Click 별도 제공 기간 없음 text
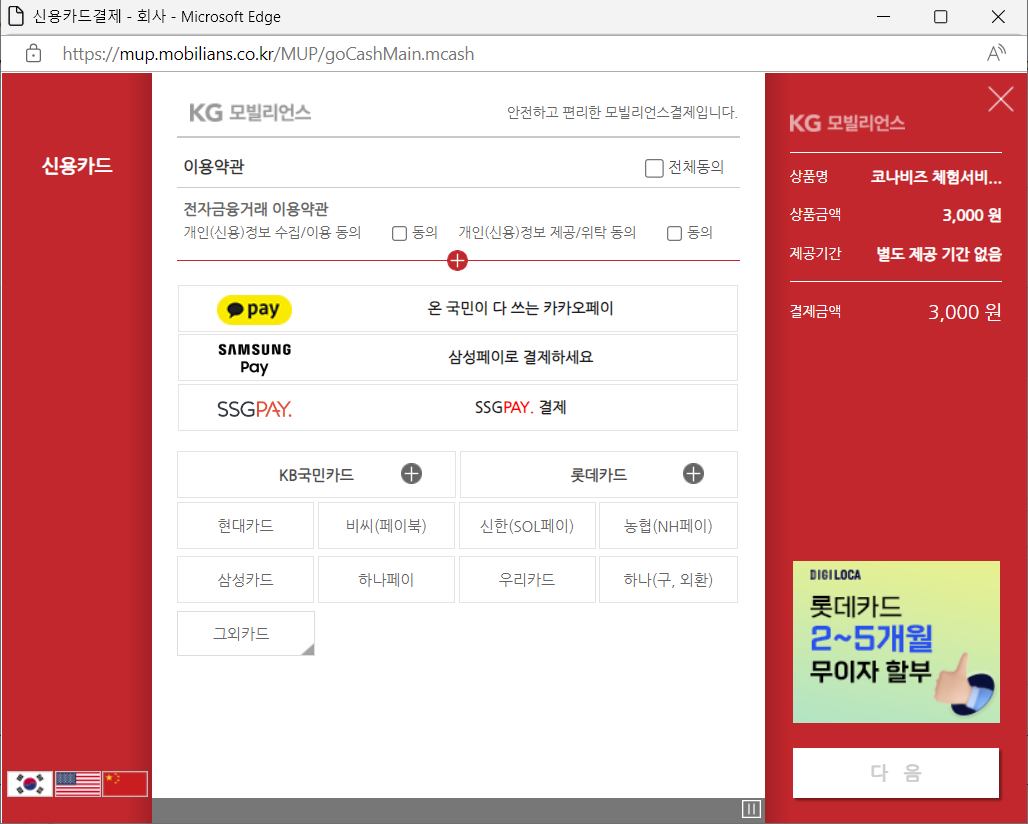This screenshot has height=824, width=1028. click(x=939, y=254)
